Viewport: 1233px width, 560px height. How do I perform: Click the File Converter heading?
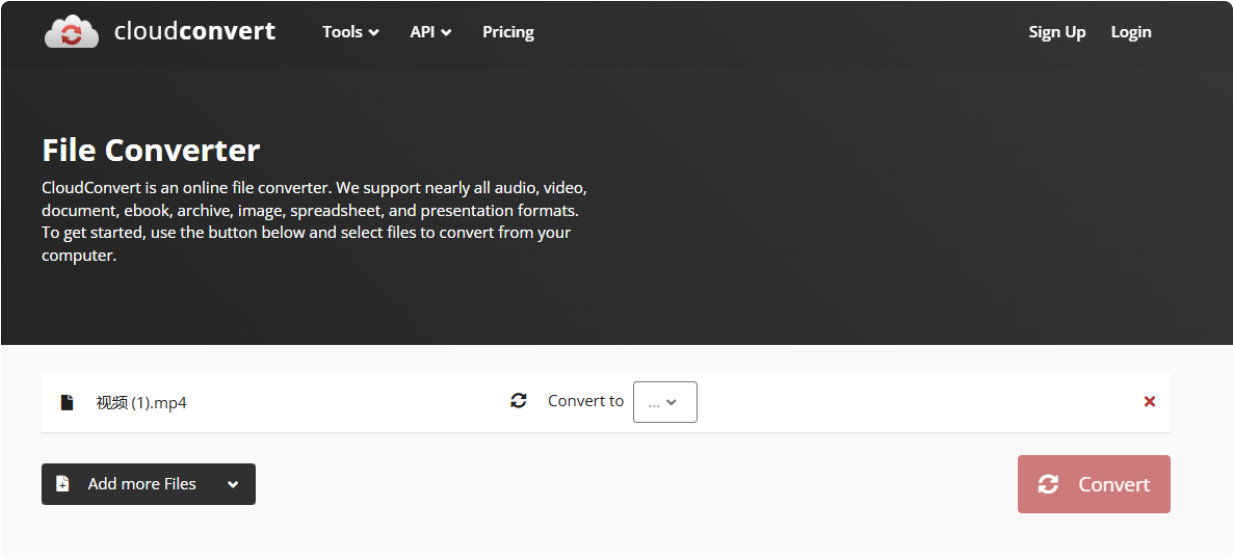[x=151, y=150]
